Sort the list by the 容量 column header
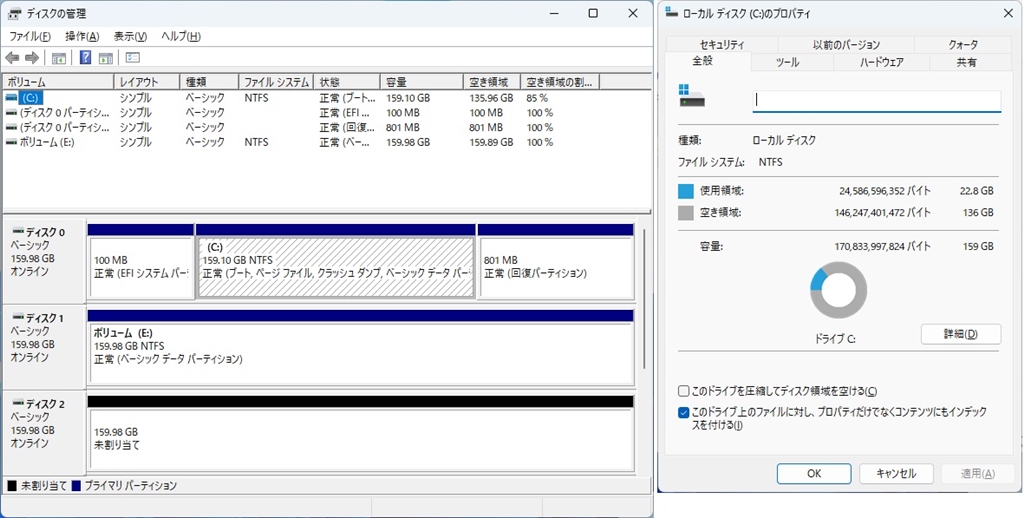 pos(421,82)
